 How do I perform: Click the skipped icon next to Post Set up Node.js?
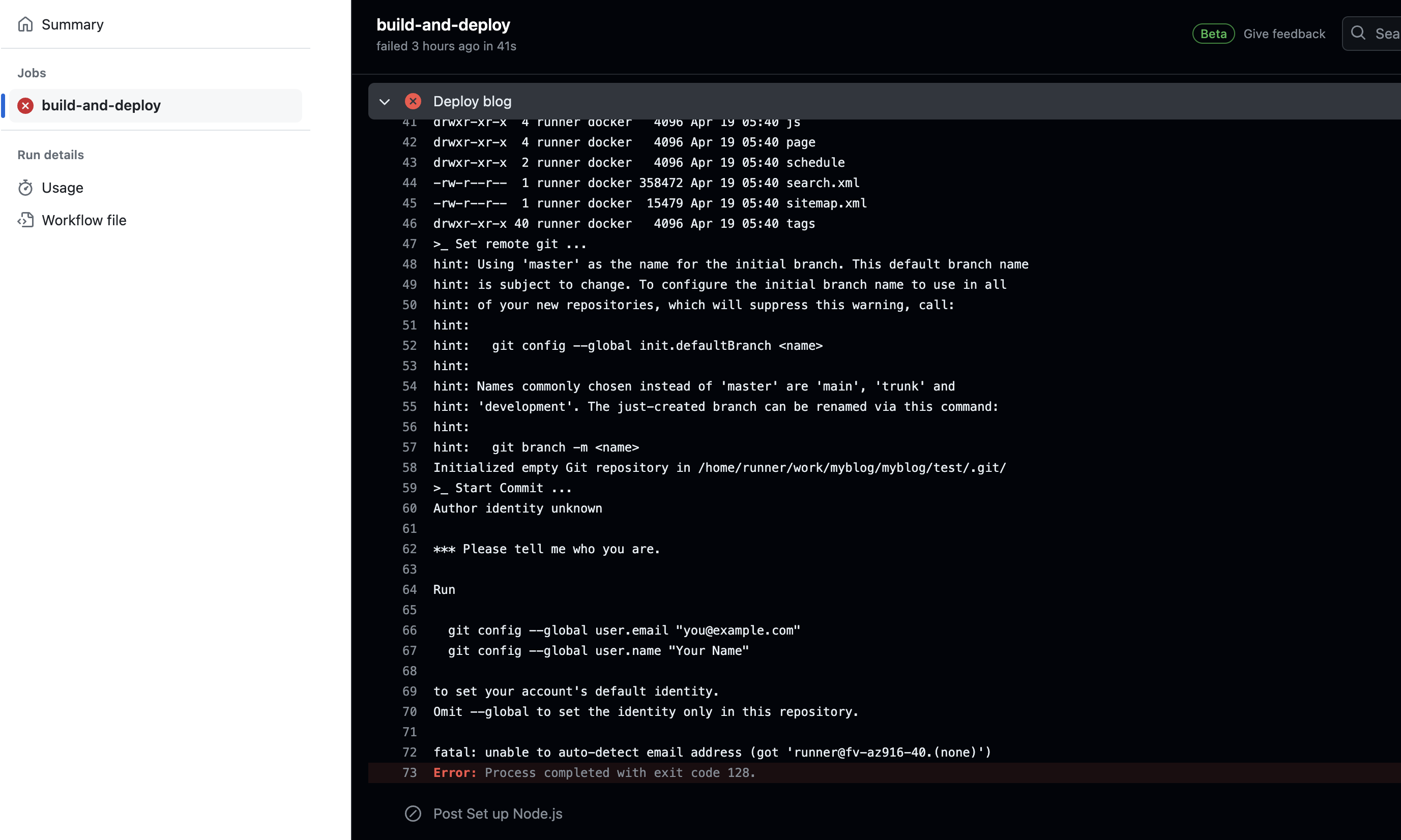(413, 814)
